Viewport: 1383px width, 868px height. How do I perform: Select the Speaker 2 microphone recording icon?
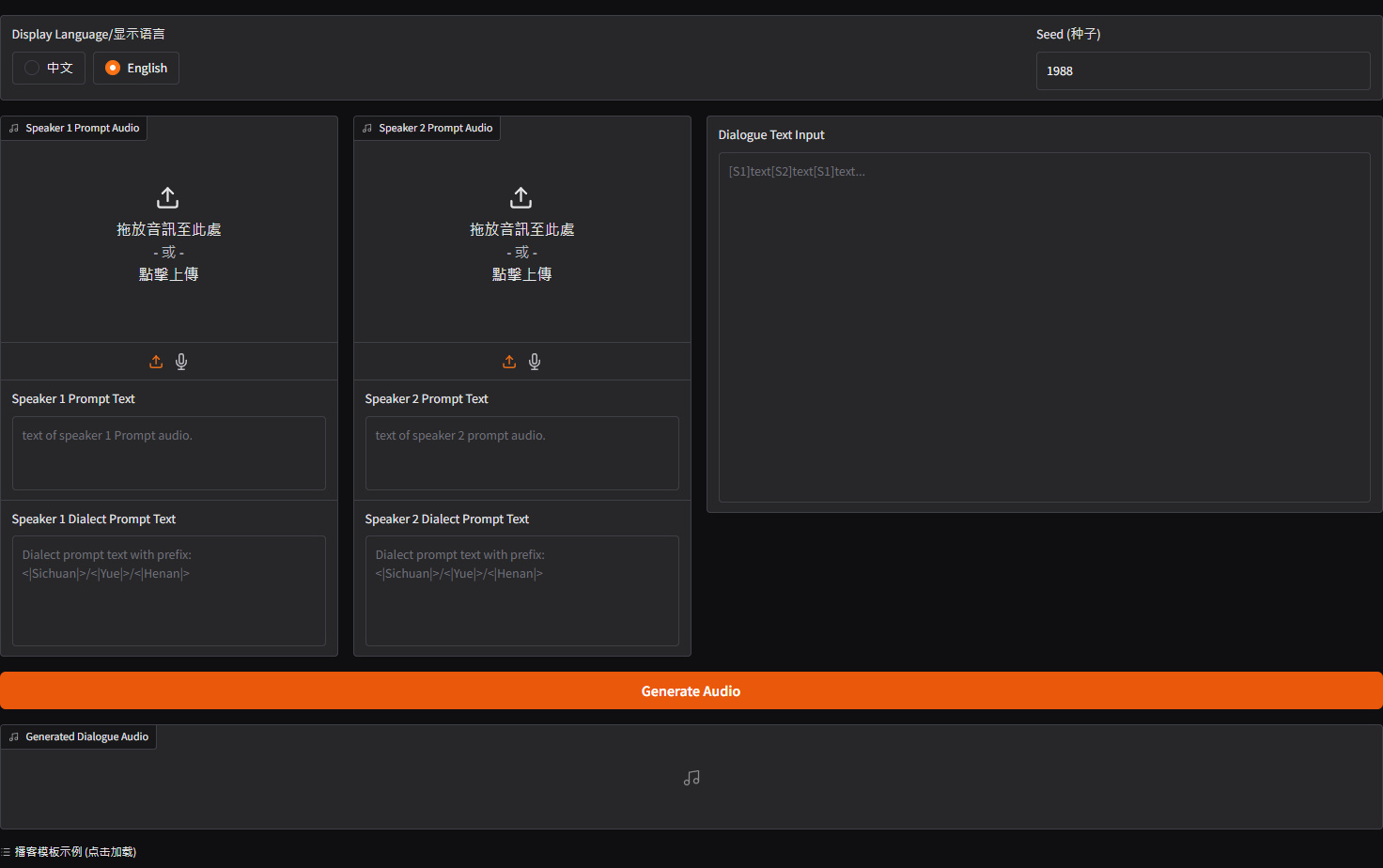[x=534, y=361]
